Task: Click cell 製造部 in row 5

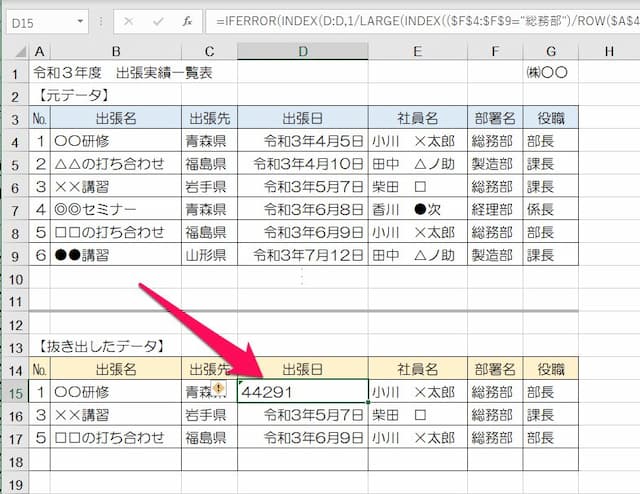Action: [495, 164]
